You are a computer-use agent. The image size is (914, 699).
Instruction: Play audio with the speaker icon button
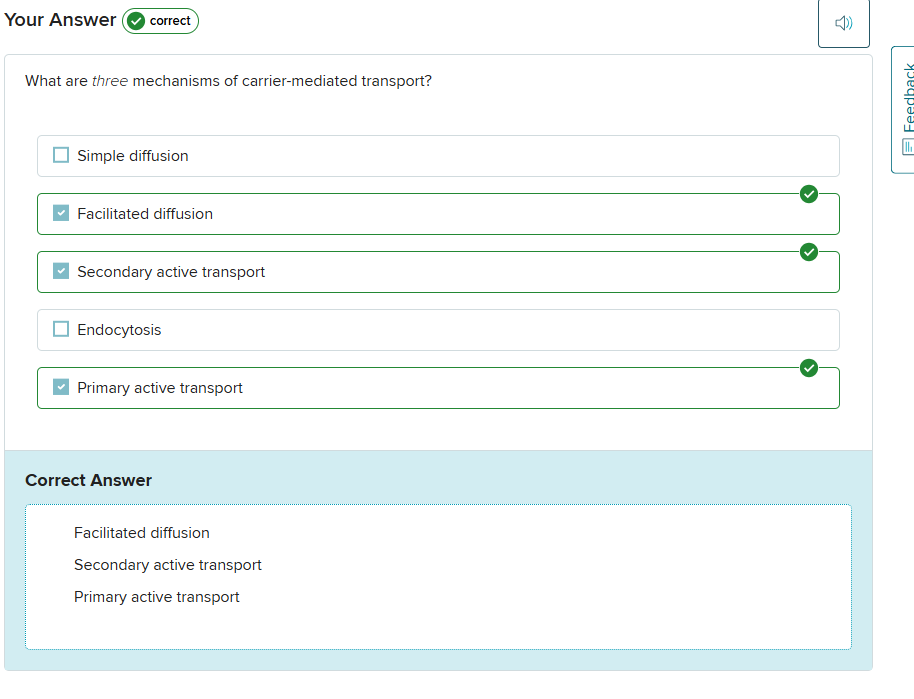click(x=843, y=23)
